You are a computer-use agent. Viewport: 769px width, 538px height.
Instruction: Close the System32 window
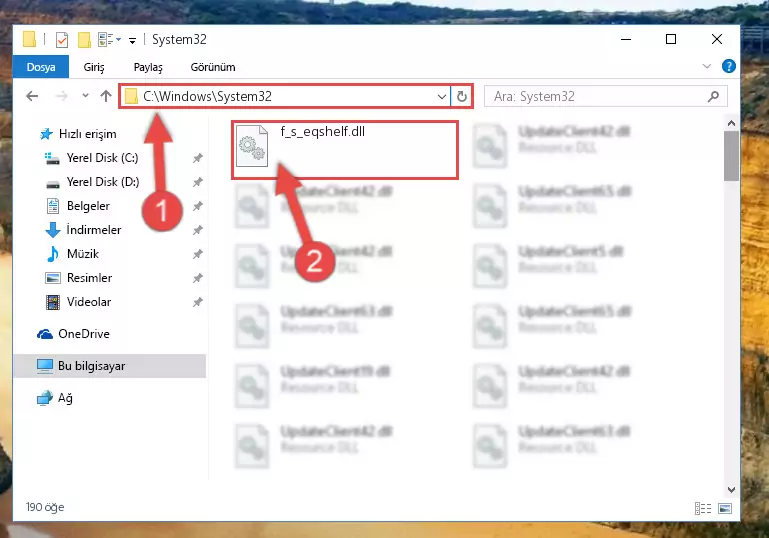717,39
